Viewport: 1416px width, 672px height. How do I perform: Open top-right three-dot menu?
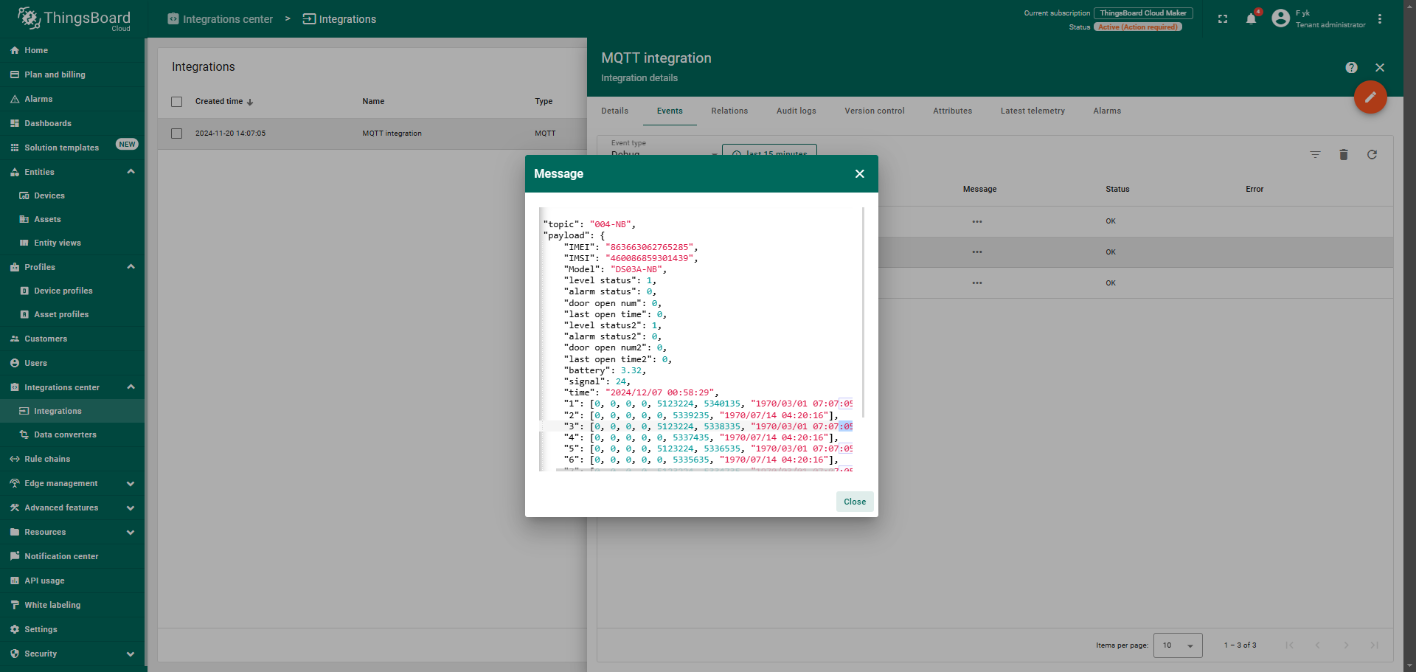[x=1380, y=19]
